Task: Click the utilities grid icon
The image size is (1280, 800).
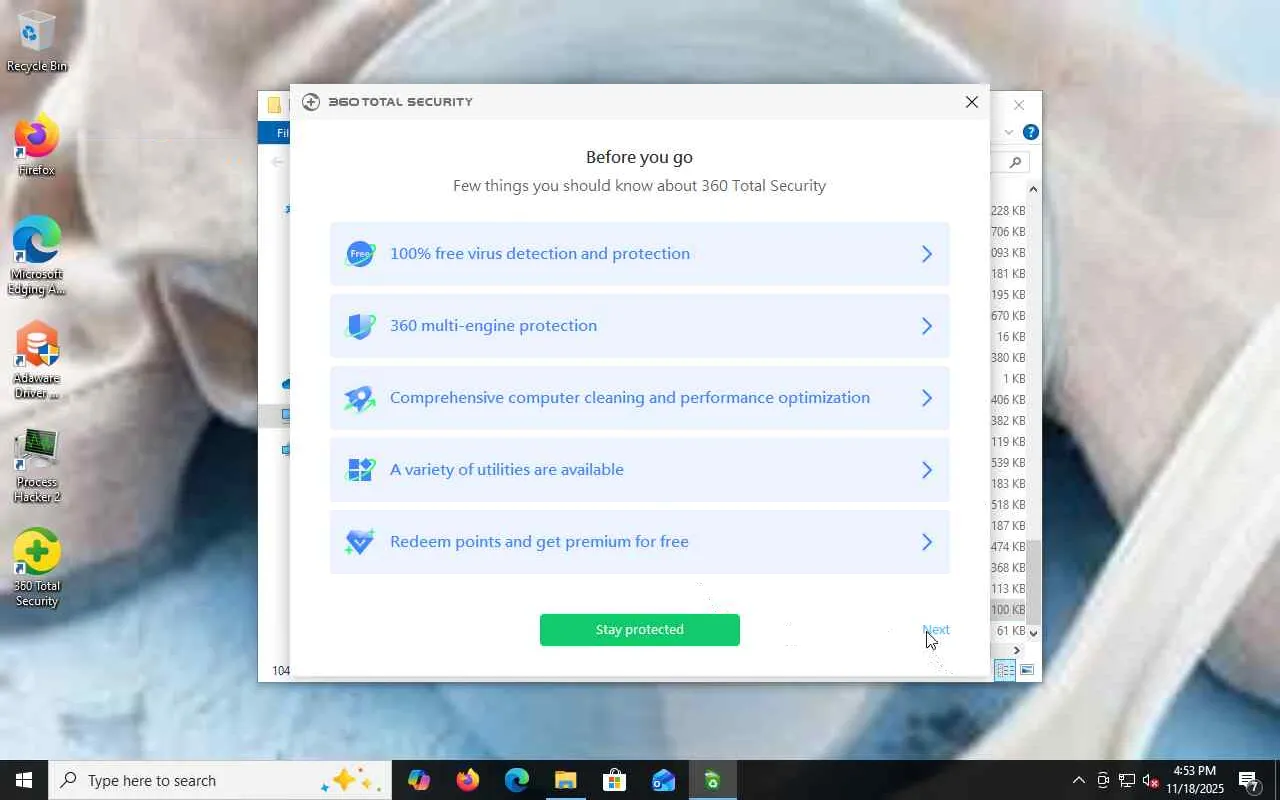Action: point(360,470)
